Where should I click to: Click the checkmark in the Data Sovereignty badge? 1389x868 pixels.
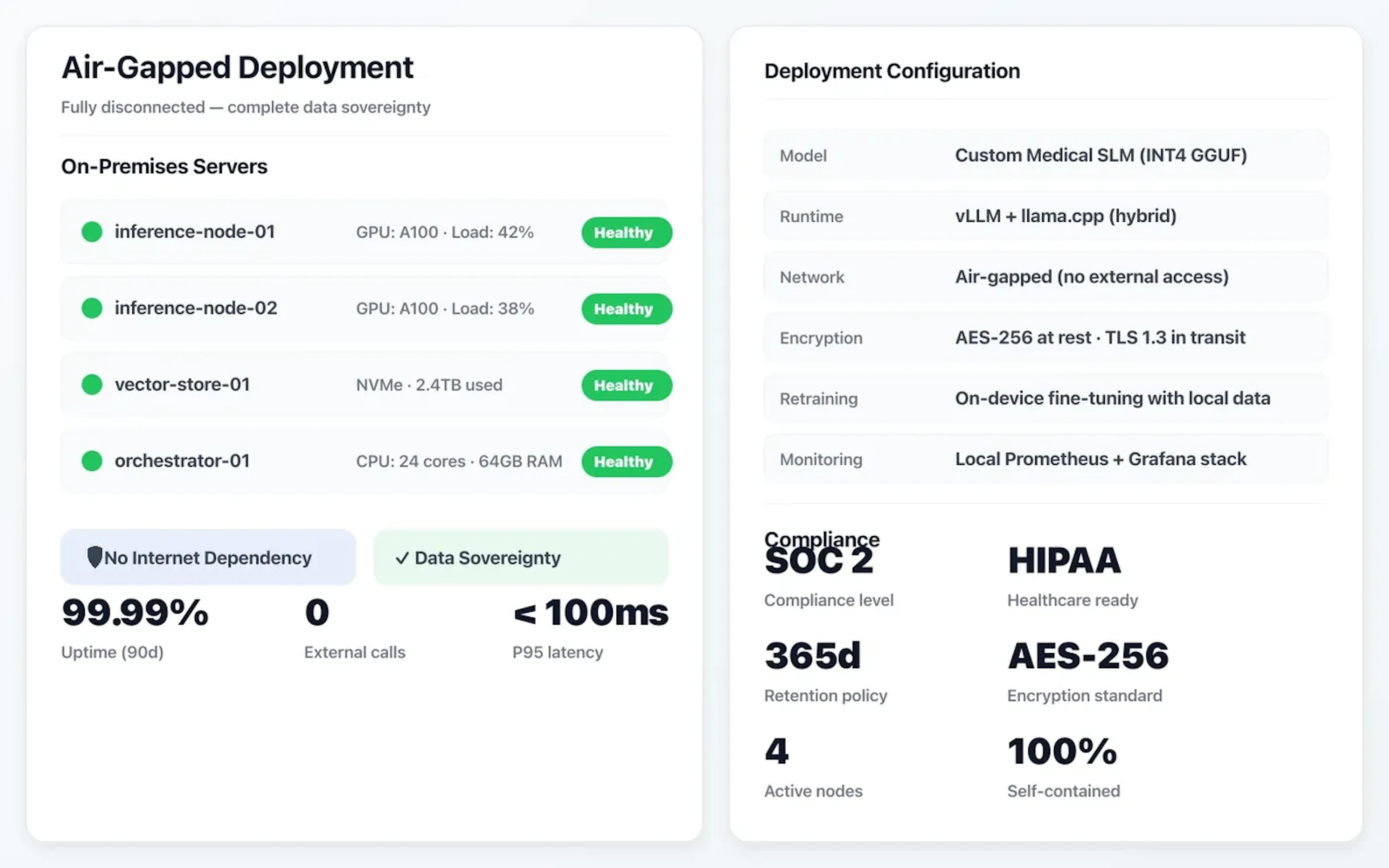tap(402, 557)
